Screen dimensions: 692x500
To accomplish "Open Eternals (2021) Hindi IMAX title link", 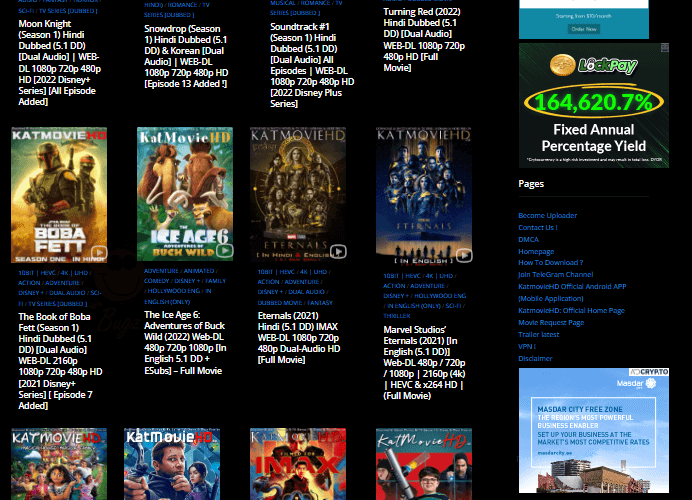I will (299, 338).
